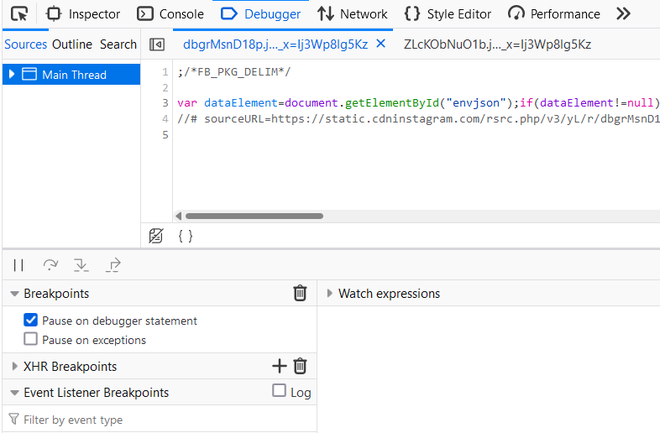Delete all XHR breakpoints trash icon

tap(300, 366)
